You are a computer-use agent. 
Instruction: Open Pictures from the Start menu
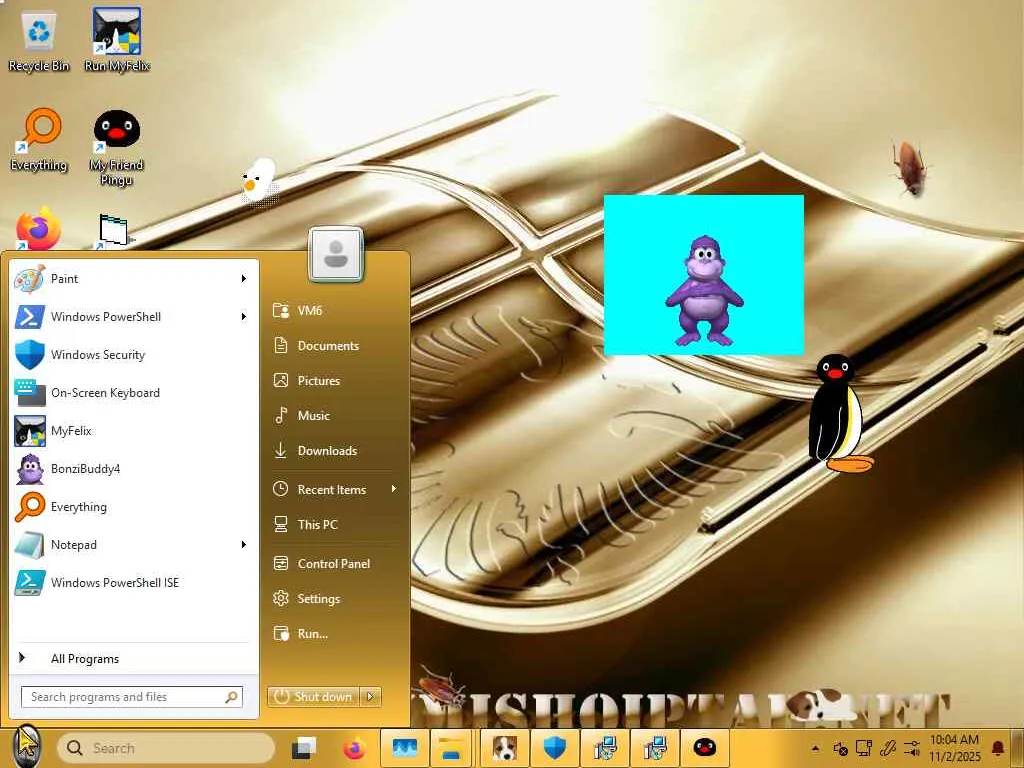[335, 381]
